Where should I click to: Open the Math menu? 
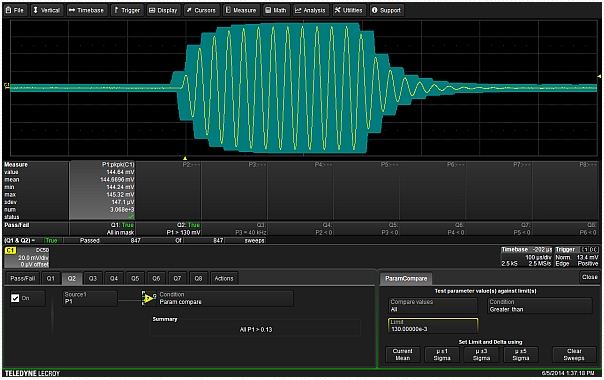(276, 10)
